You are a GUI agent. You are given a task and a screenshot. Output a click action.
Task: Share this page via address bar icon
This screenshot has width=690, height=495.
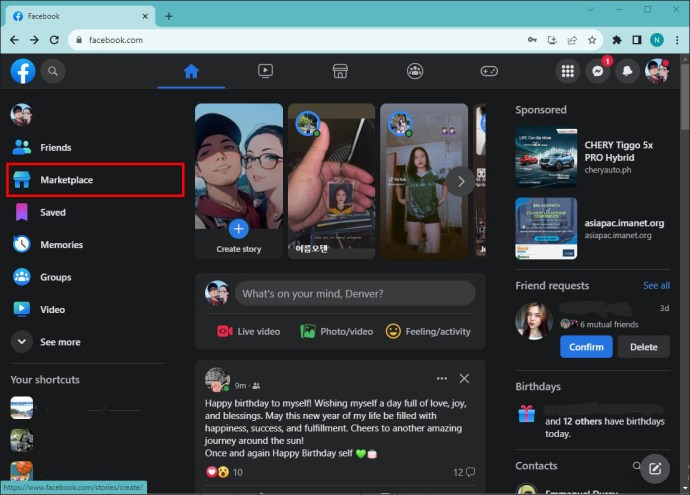[x=572, y=40]
